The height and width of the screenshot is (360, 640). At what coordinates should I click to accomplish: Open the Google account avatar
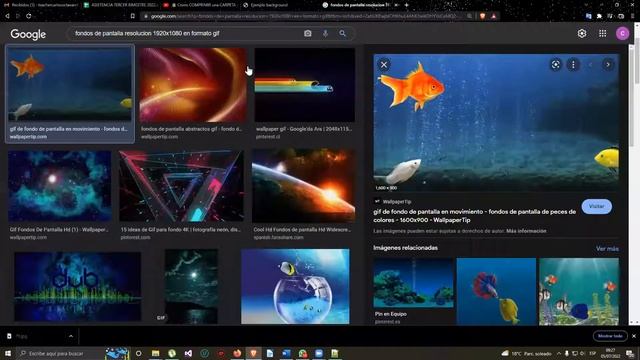tap(622, 33)
